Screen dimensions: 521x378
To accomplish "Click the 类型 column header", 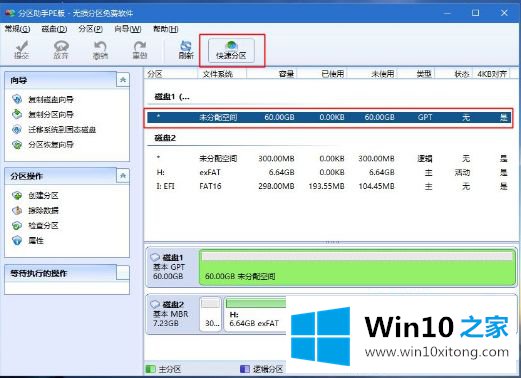I will click(416, 74).
